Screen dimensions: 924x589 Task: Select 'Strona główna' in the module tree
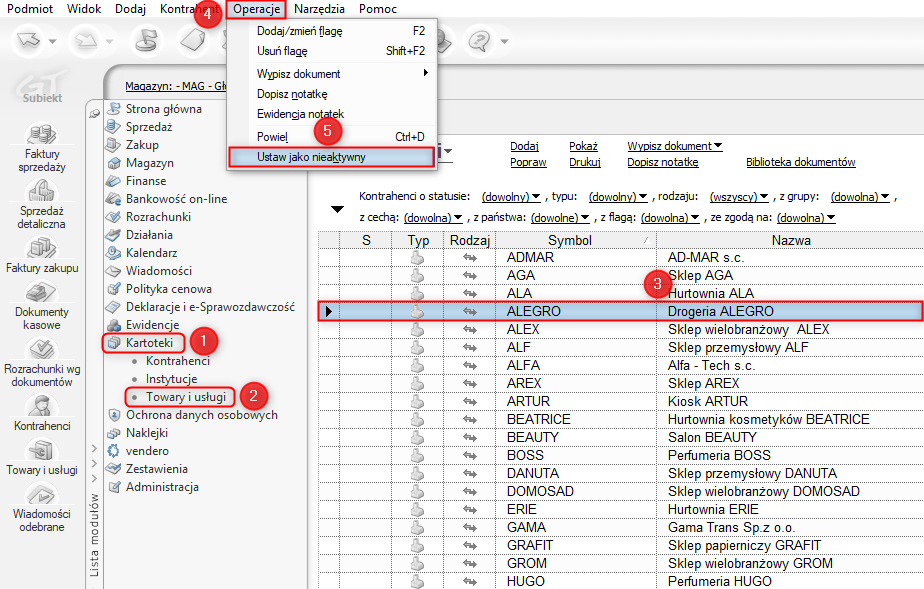click(164, 109)
